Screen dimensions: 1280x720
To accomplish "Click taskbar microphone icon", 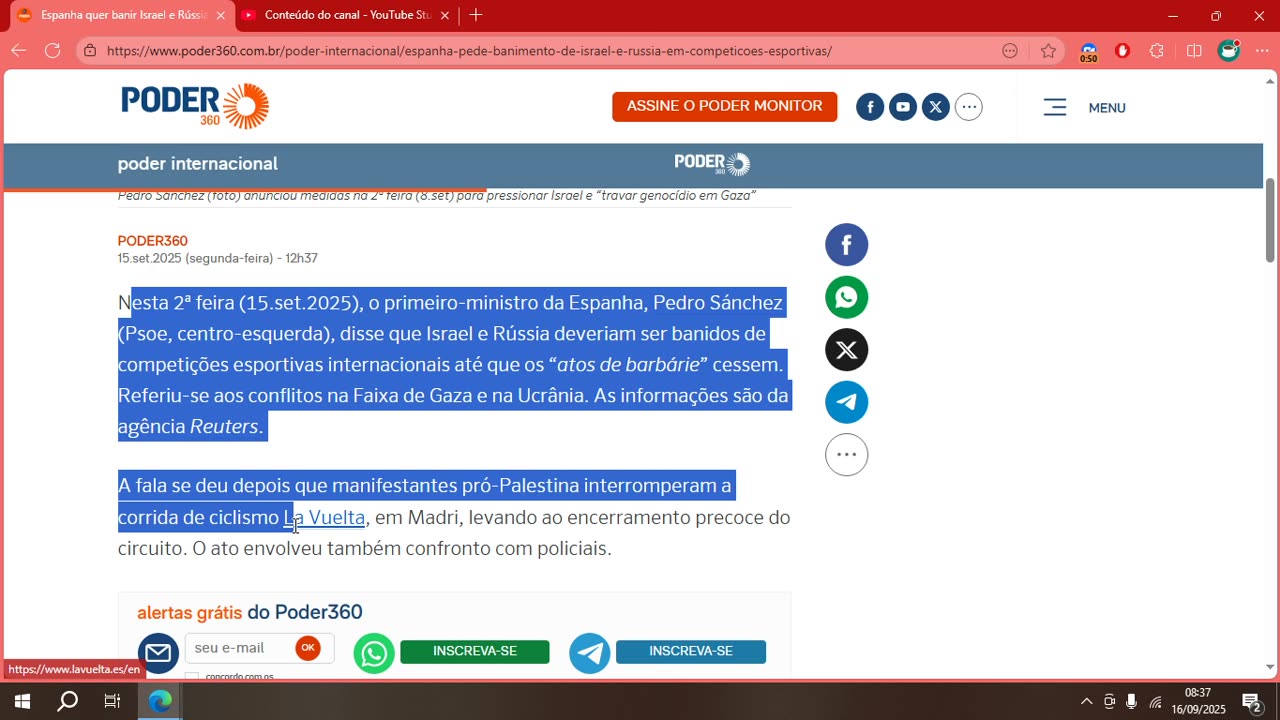I will click(x=1132, y=701).
